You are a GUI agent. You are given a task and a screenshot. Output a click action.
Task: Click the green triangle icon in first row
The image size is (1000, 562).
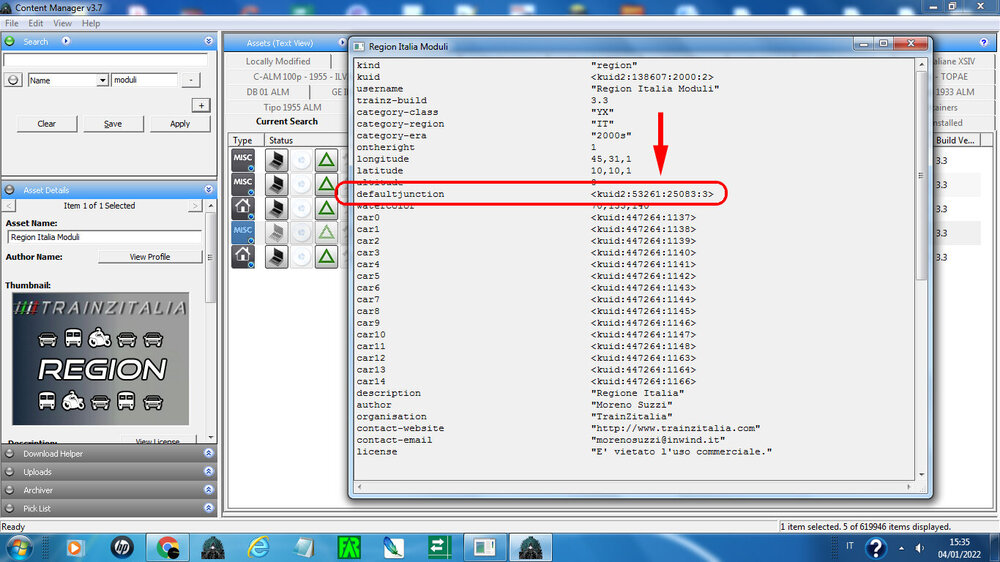pos(327,160)
